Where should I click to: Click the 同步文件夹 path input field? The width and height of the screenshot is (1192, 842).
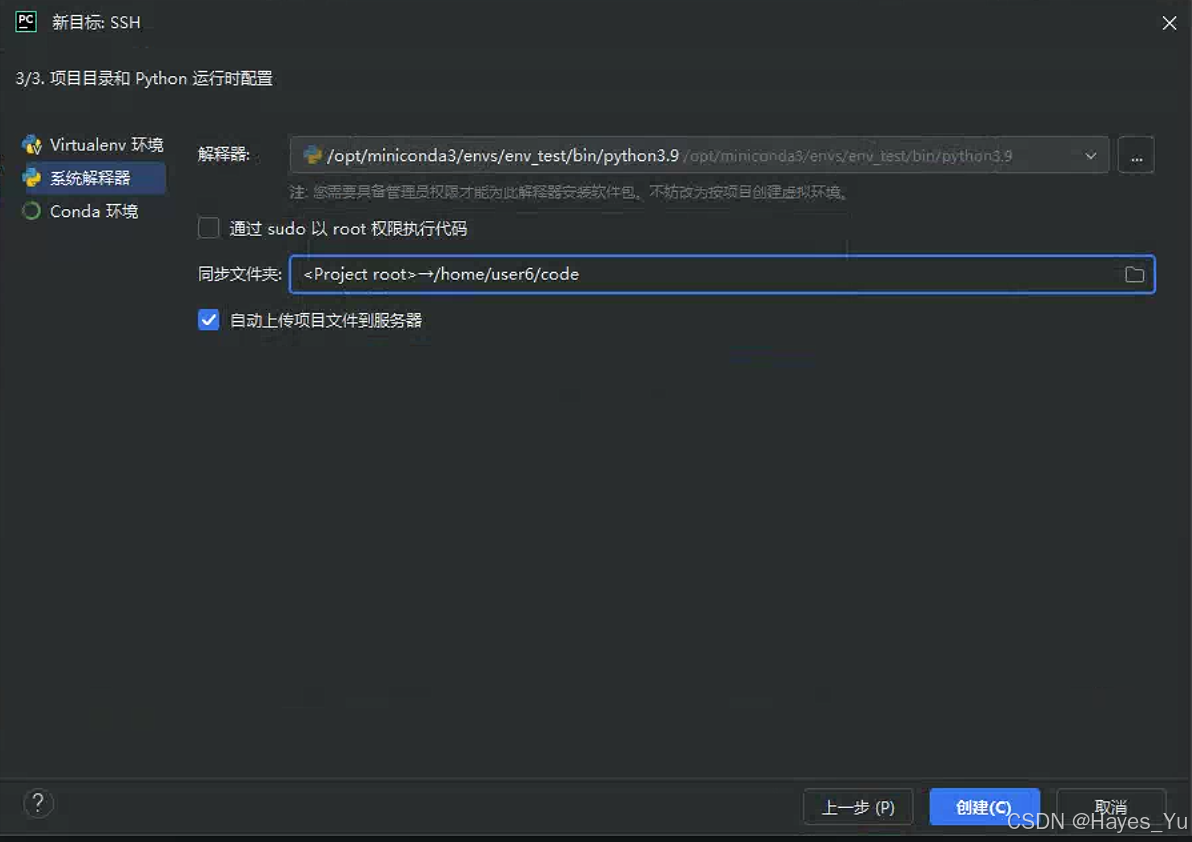721,274
